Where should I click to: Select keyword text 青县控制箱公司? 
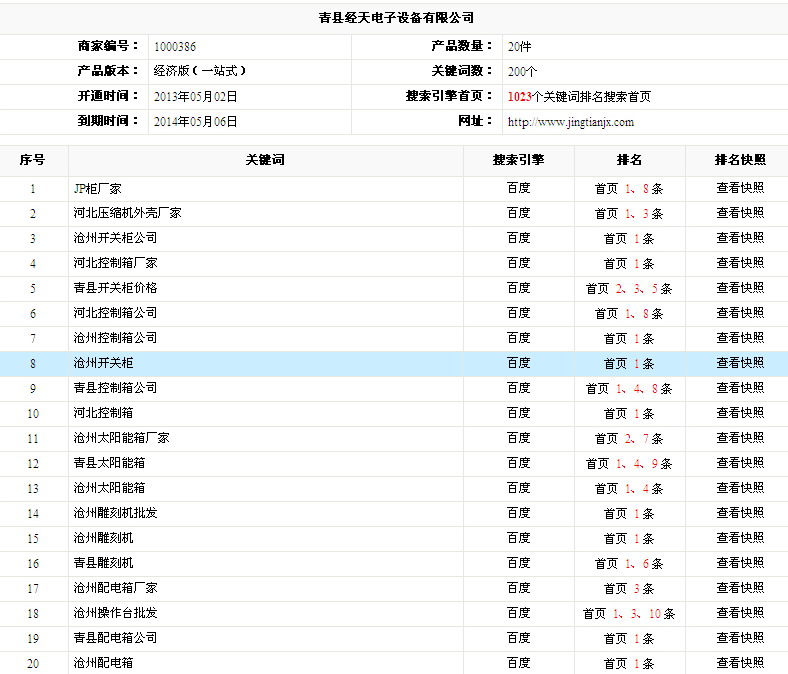click(x=115, y=388)
